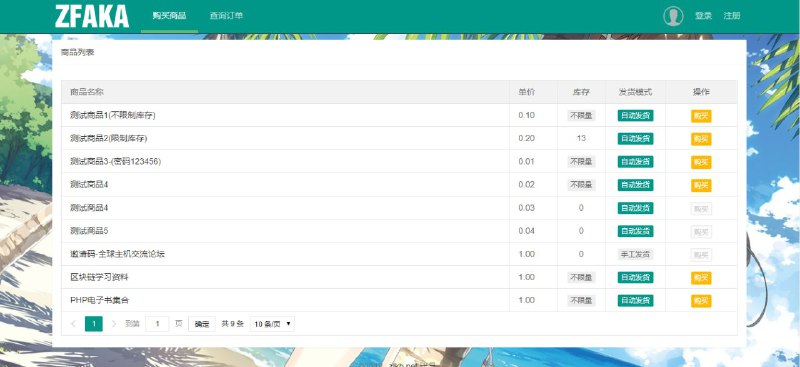Click greyed 购买 for 邀请码-全球主机交流论坛
800x367 pixels.
tap(701, 255)
